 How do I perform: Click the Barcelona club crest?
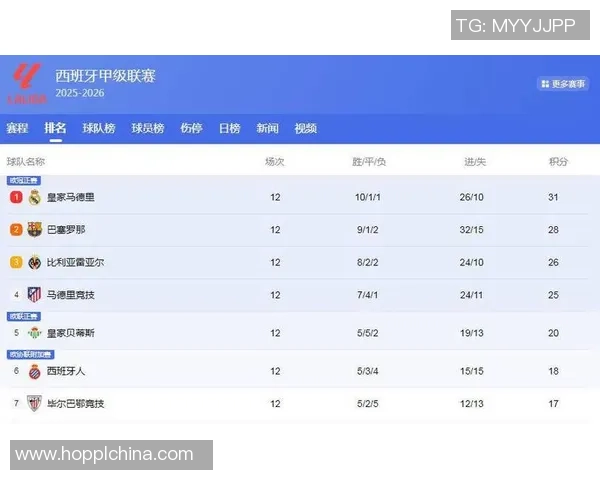pyautogui.click(x=34, y=230)
